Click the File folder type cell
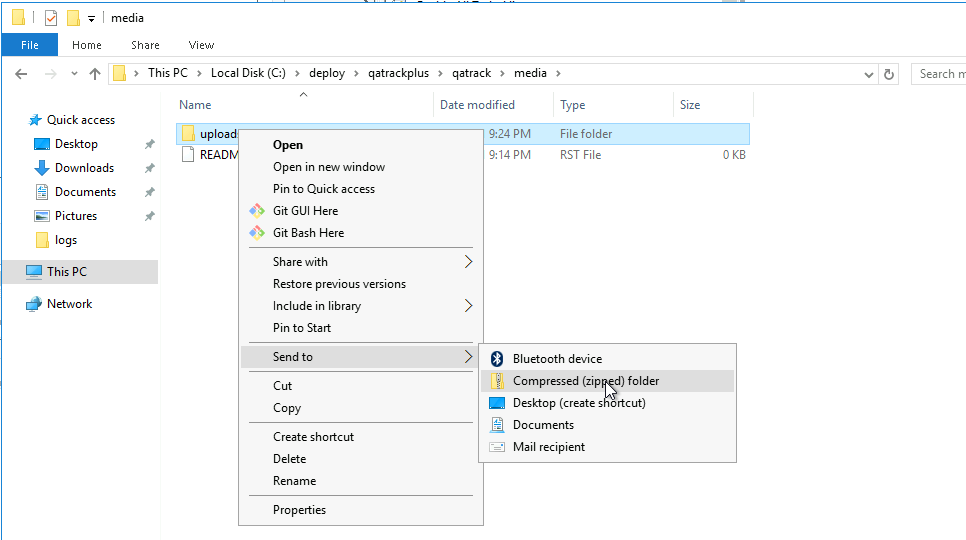The height and width of the screenshot is (540, 966). pyautogui.click(x=586, y=134)
